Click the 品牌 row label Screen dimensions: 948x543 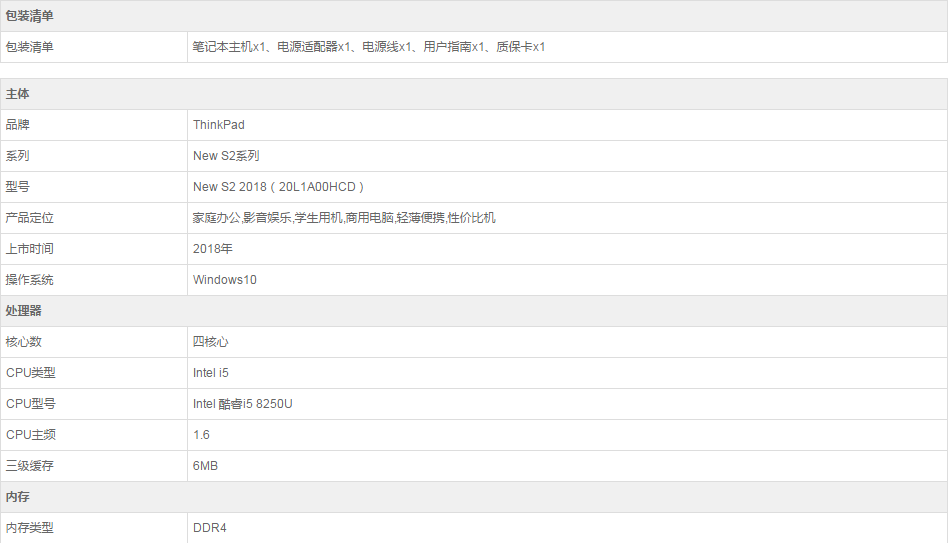click(x=17, y=125)
